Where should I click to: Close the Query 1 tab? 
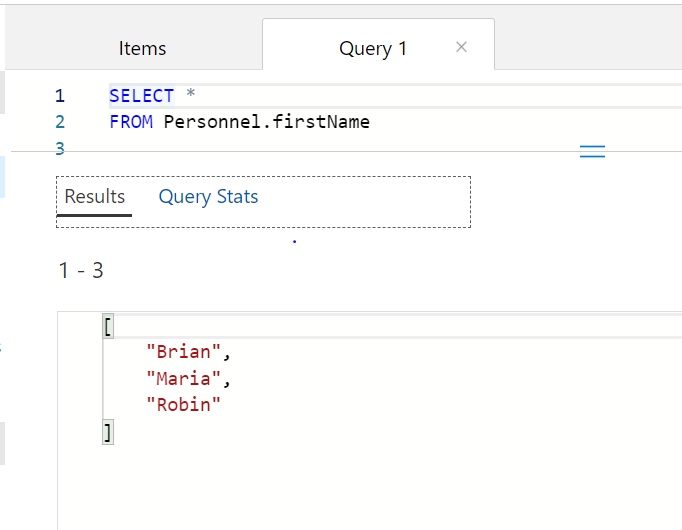461,47
